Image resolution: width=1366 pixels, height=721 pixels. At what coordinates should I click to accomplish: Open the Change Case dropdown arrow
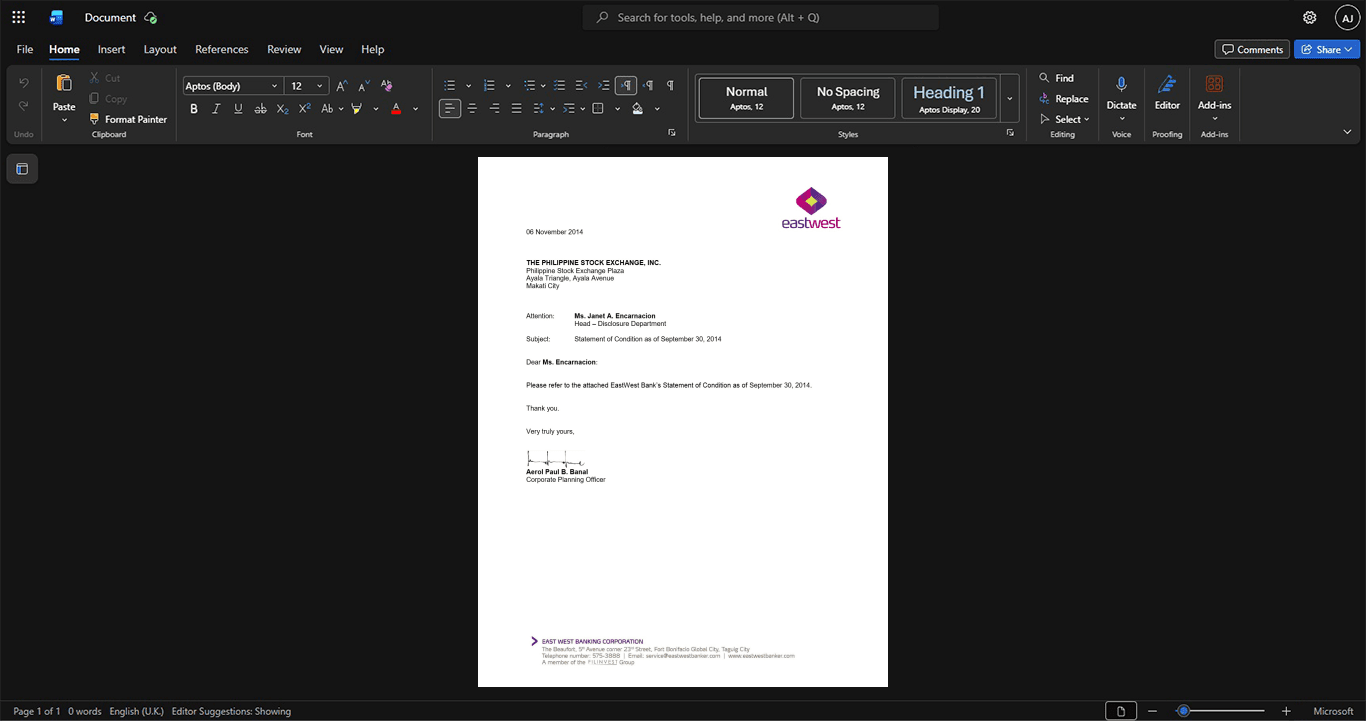[x=341, y=108]
